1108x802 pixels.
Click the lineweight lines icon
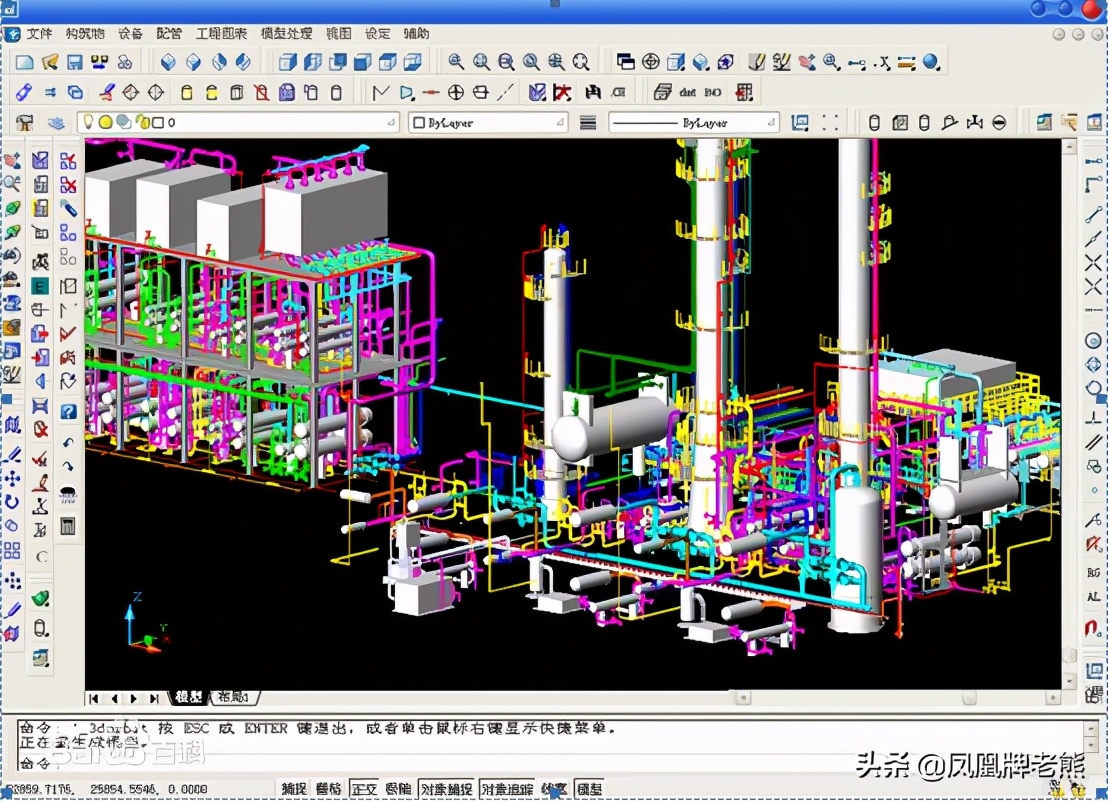pos(589,123)
